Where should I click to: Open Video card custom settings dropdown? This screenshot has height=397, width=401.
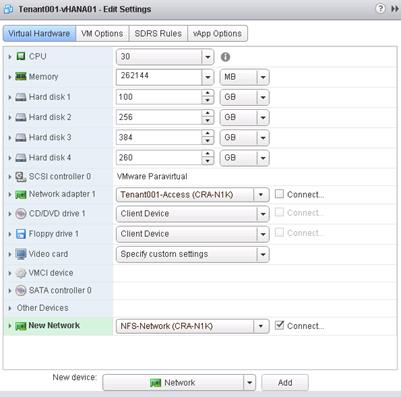[263, 254]
